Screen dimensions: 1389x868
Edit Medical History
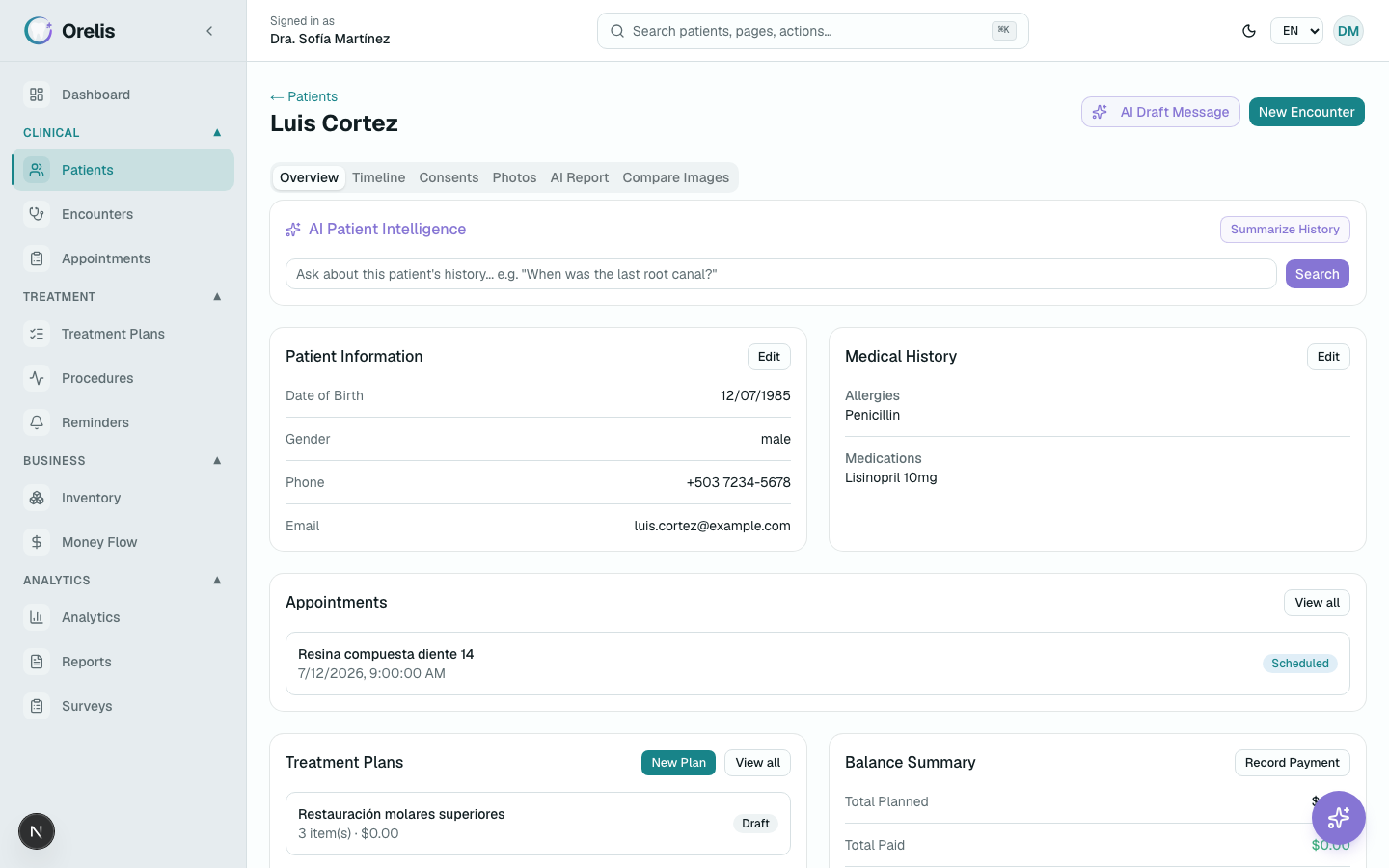pos(1328,357)
